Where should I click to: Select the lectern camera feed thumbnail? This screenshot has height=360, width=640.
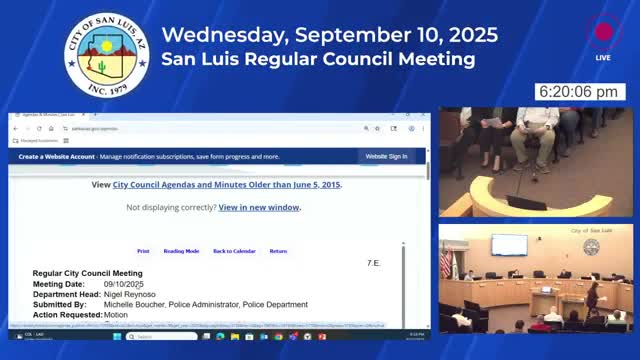536,162
